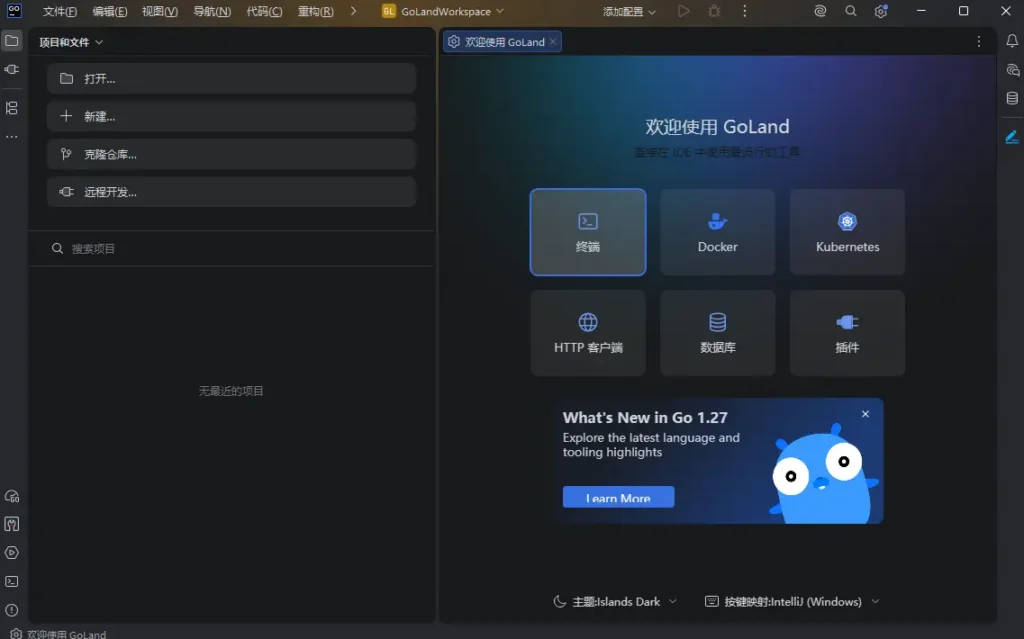Show more tool windows ellipsis in left sidebar
The width and height of the screenshot is (1024, 639).
12,137
